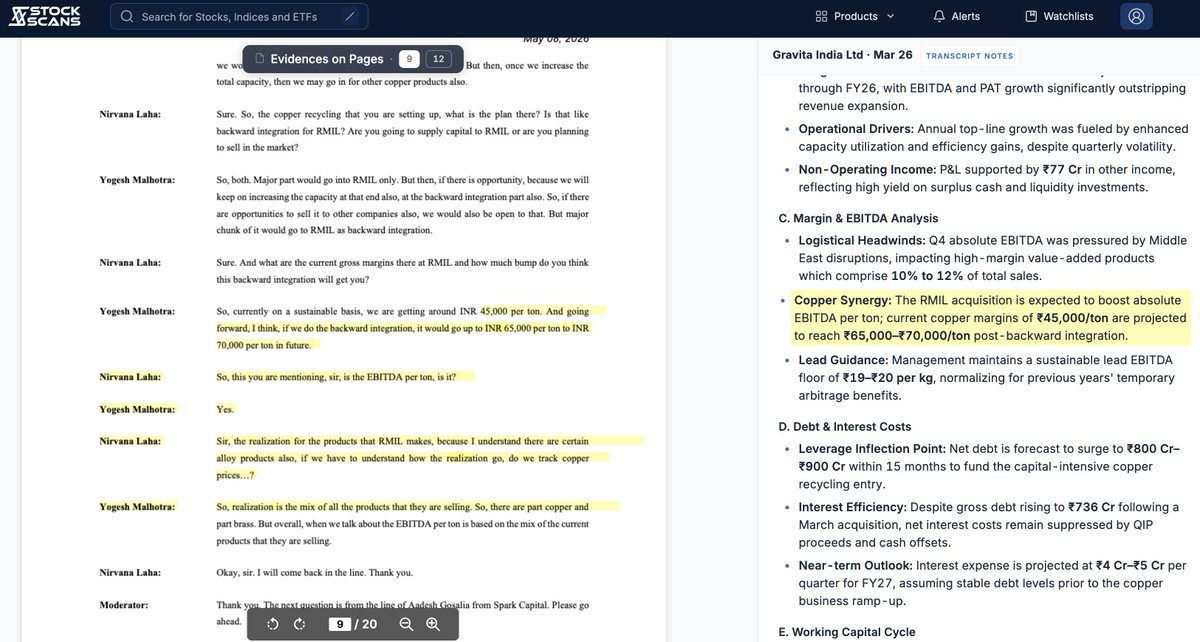Click highlighted text 'INR 45,000 per ton'
The height and width of the screenshot is (642, 1200).
click(x=512, y=311)
